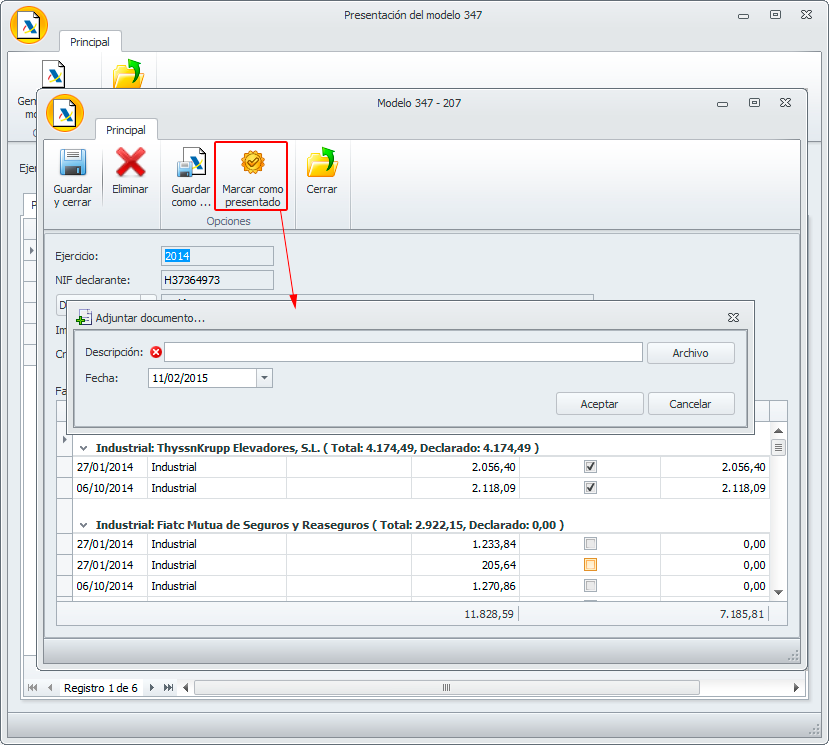Click the Cerrar folder icon

(x=321, y=163)
